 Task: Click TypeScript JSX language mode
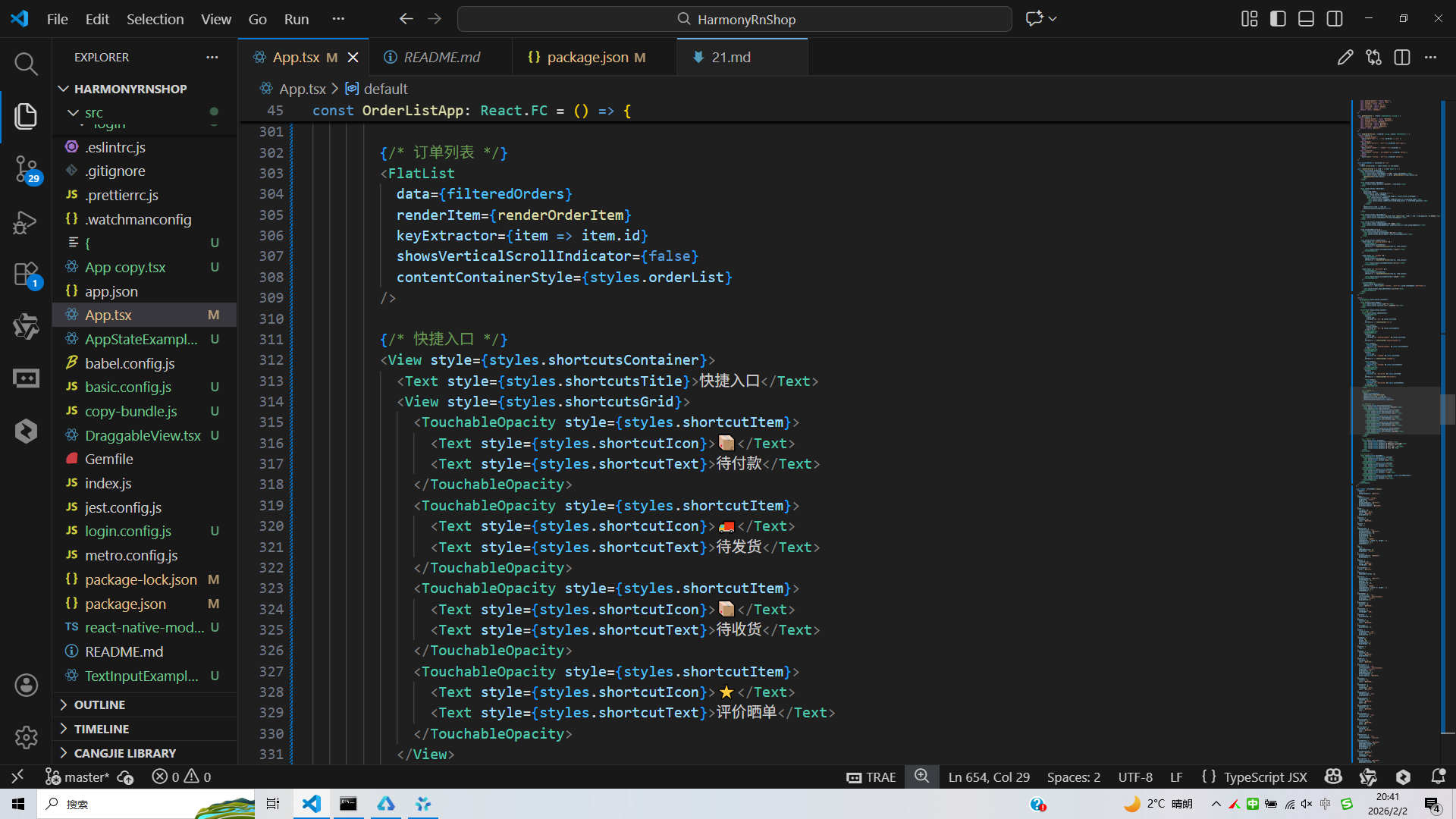(x=1264, y=777)
